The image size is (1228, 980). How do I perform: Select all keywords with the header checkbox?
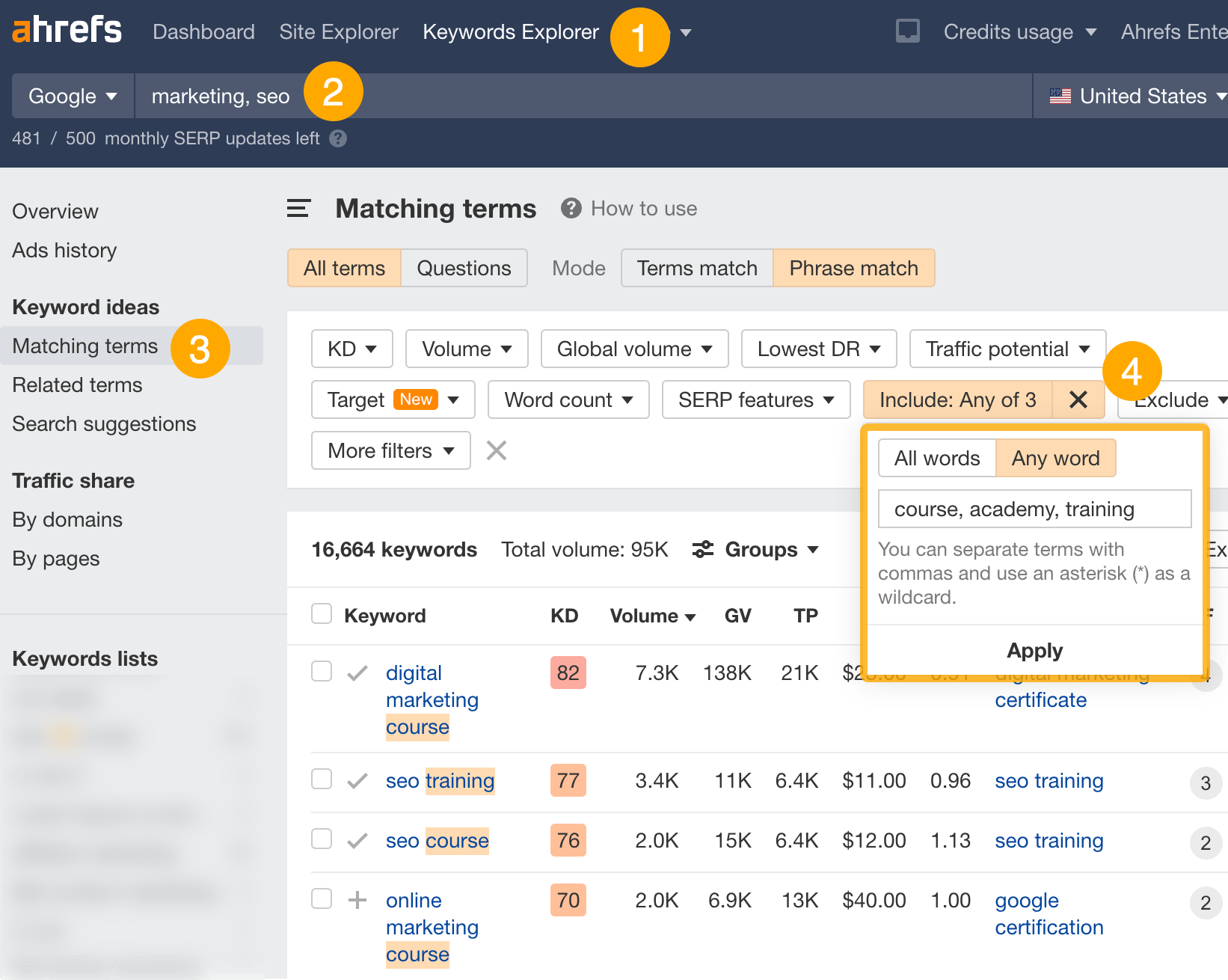(321, 613)
